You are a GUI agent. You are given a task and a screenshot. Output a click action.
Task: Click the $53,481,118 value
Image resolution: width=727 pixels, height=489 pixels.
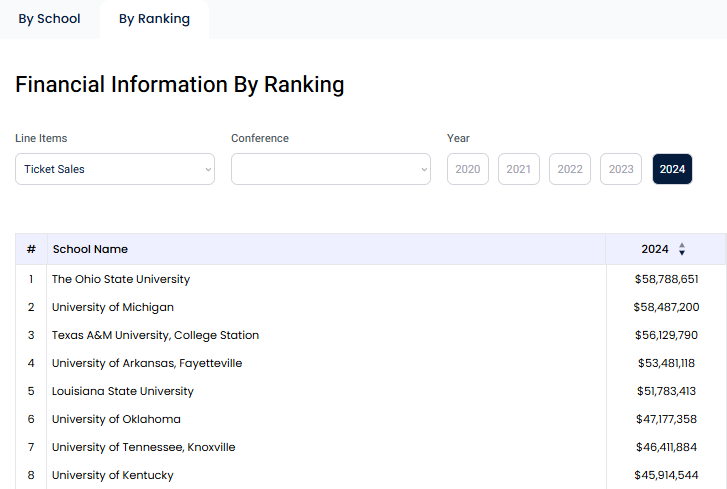(666, 363)
